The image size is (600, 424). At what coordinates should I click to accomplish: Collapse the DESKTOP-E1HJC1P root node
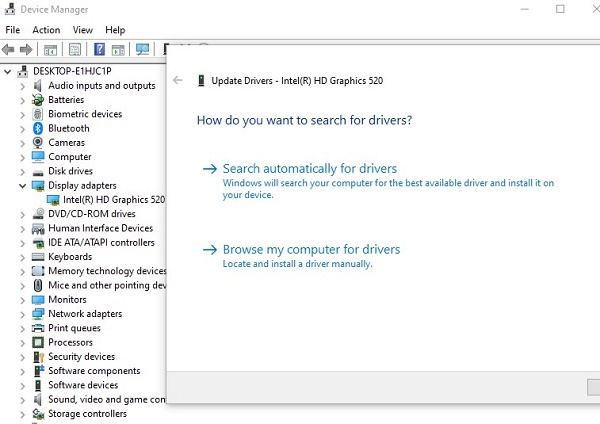(x=9, y=72)
